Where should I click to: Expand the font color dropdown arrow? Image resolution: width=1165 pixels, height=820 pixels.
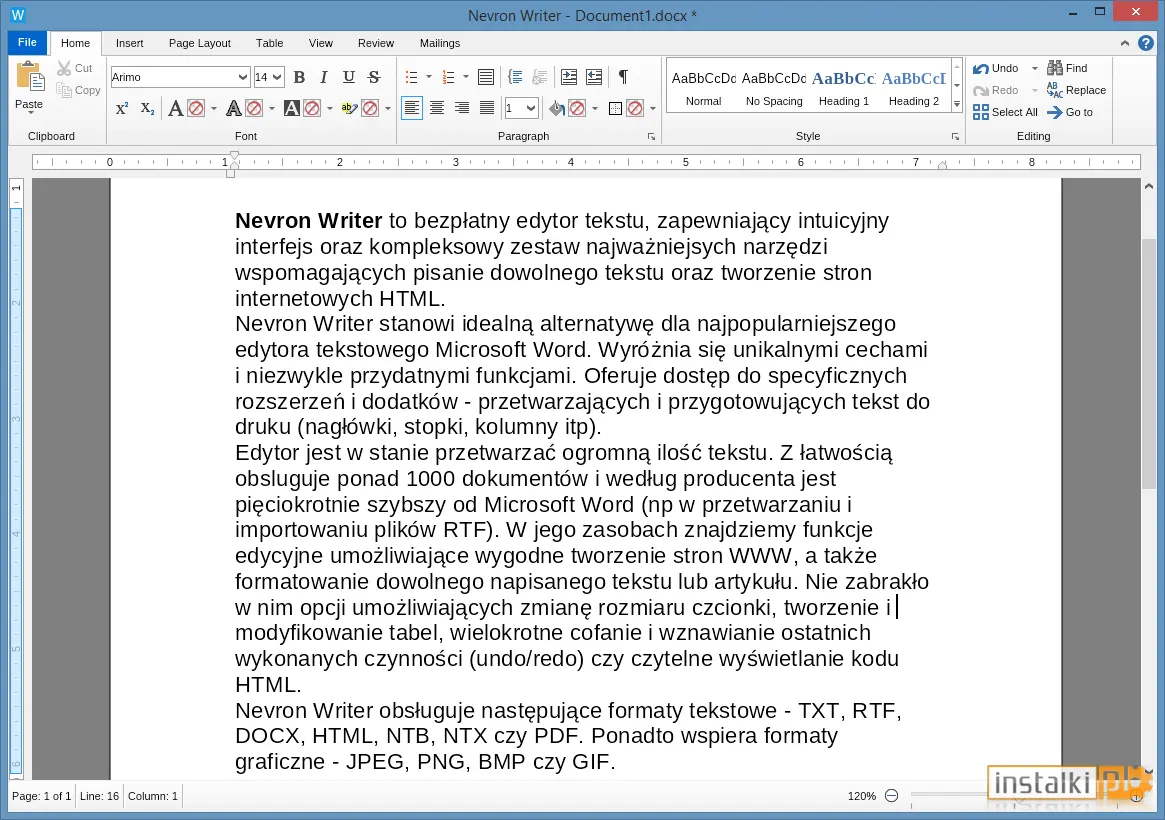(214, 109)
